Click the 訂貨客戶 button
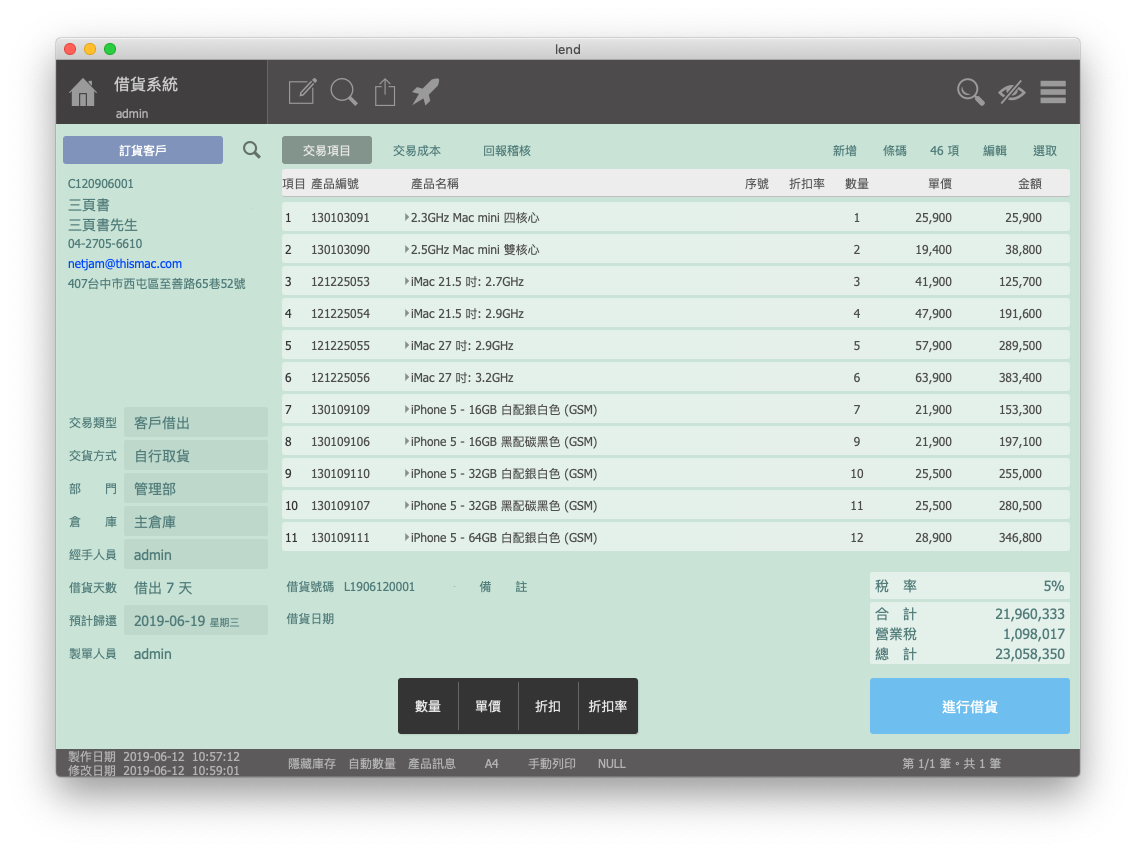The image size is (1136, 851). click(x=143, y=150)
